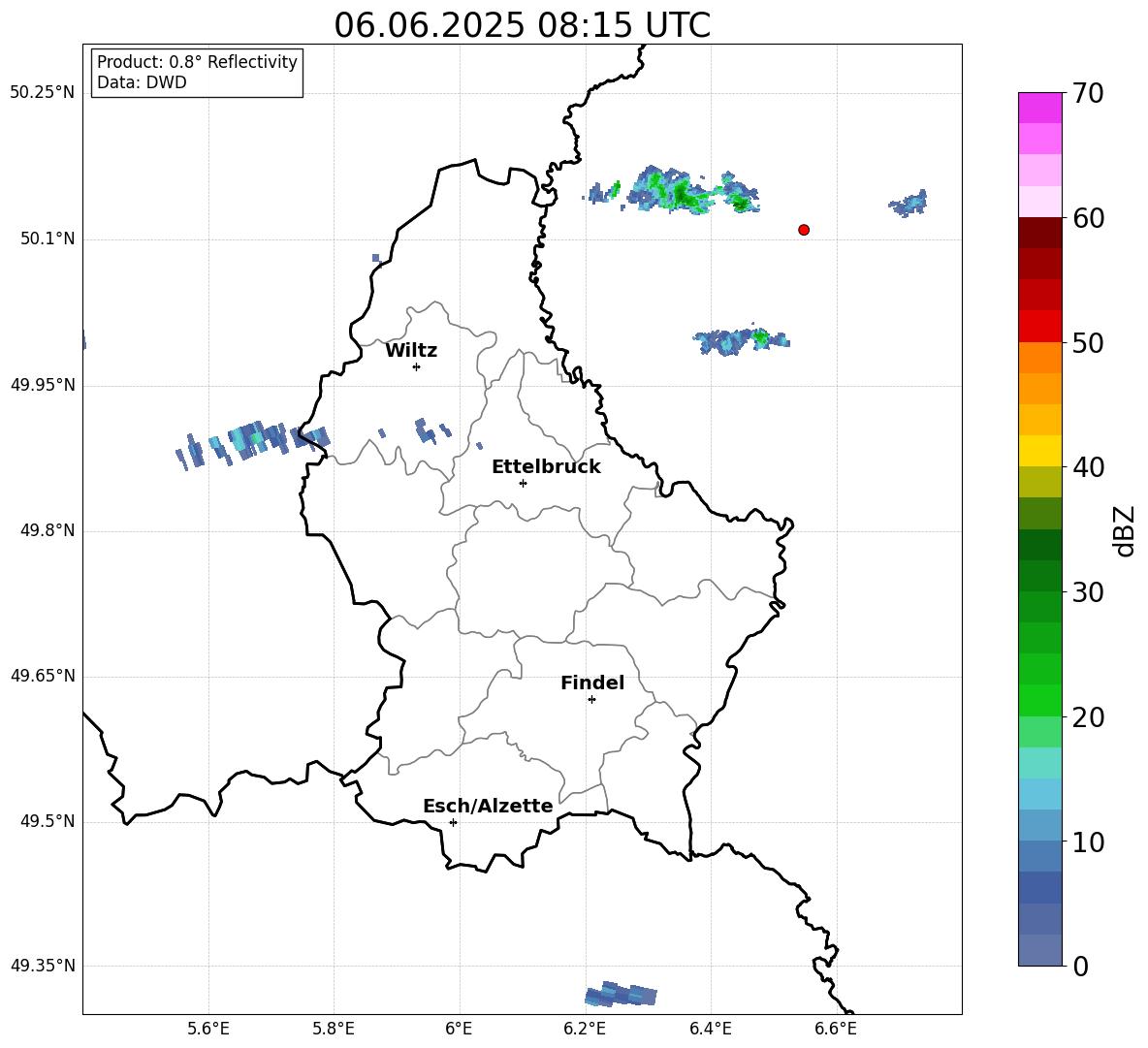This screenshot has height=1048, width=1148.
Task: Click the Findel cross marker
Action: (591, 700)
